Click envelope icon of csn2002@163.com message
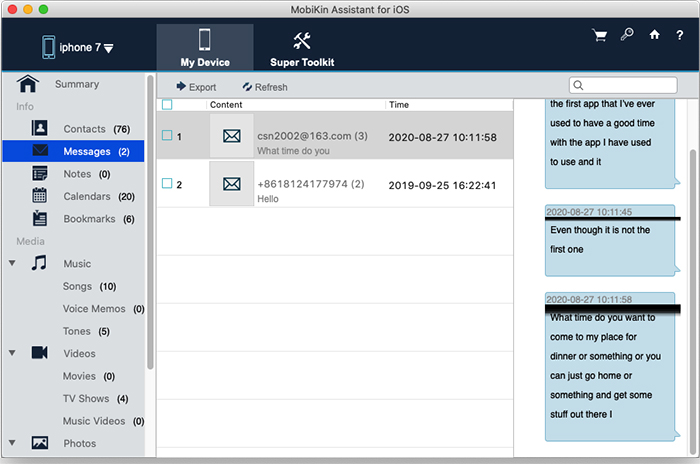Viewport: 700px width, 464px height. tap(232, 136)
